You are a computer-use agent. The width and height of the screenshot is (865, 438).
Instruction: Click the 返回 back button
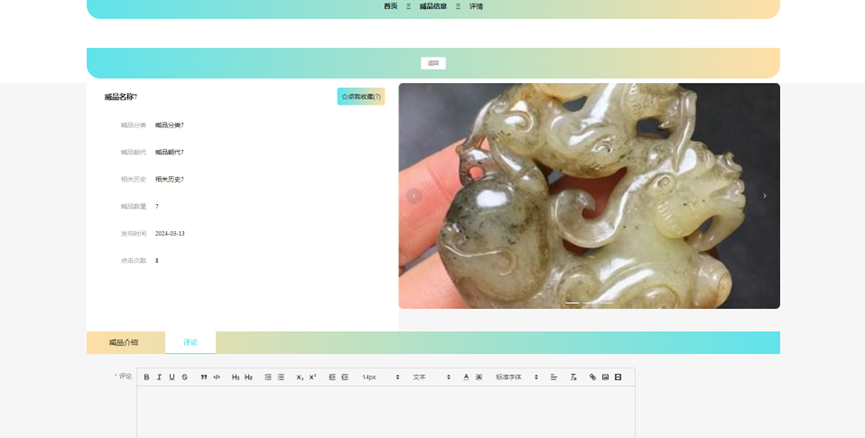(433, 63)
